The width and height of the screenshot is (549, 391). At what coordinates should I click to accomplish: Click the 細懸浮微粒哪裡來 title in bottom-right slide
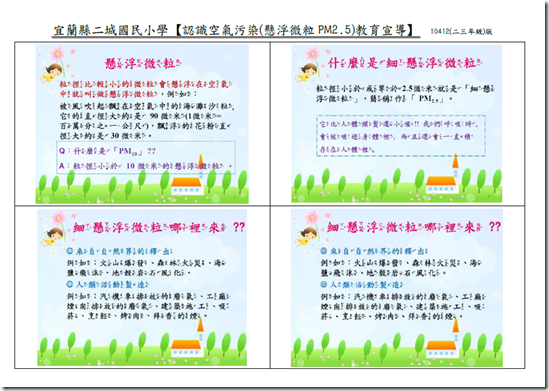414,227
